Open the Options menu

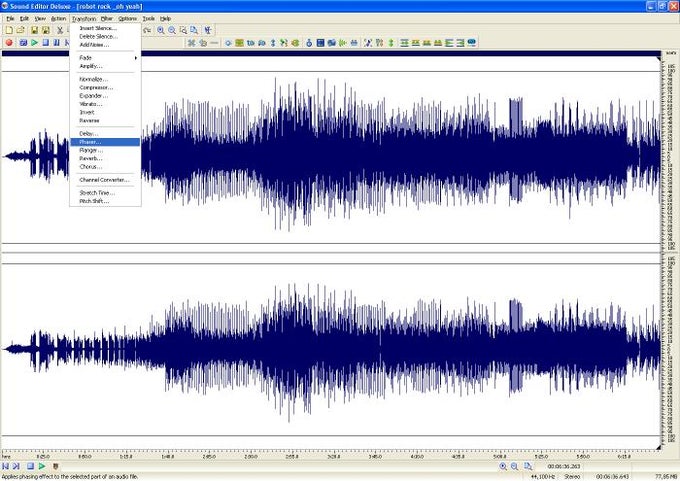point(128,19)
